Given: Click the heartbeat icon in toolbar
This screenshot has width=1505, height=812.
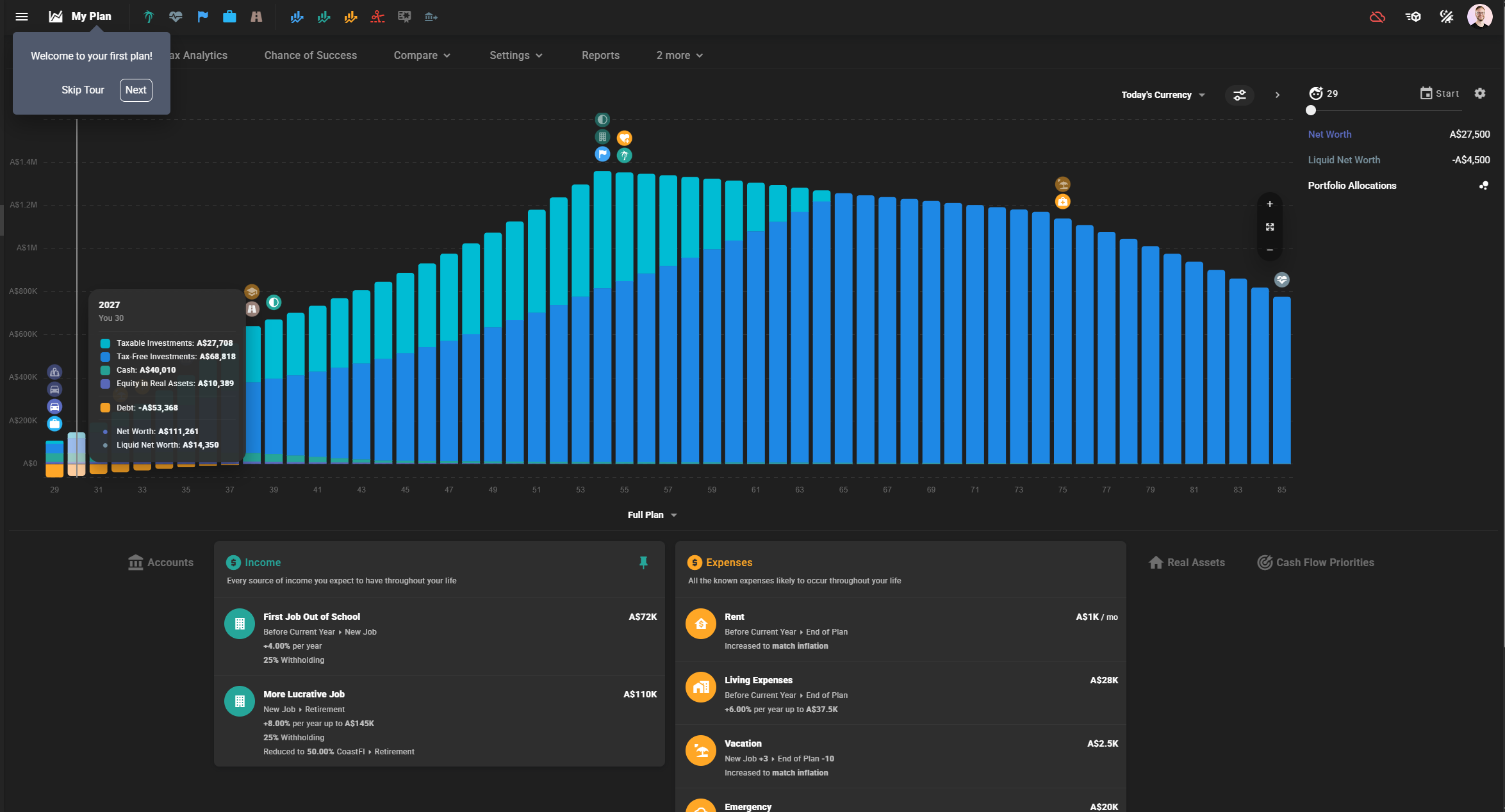Looking at the screenshot, I should (176, 17).
